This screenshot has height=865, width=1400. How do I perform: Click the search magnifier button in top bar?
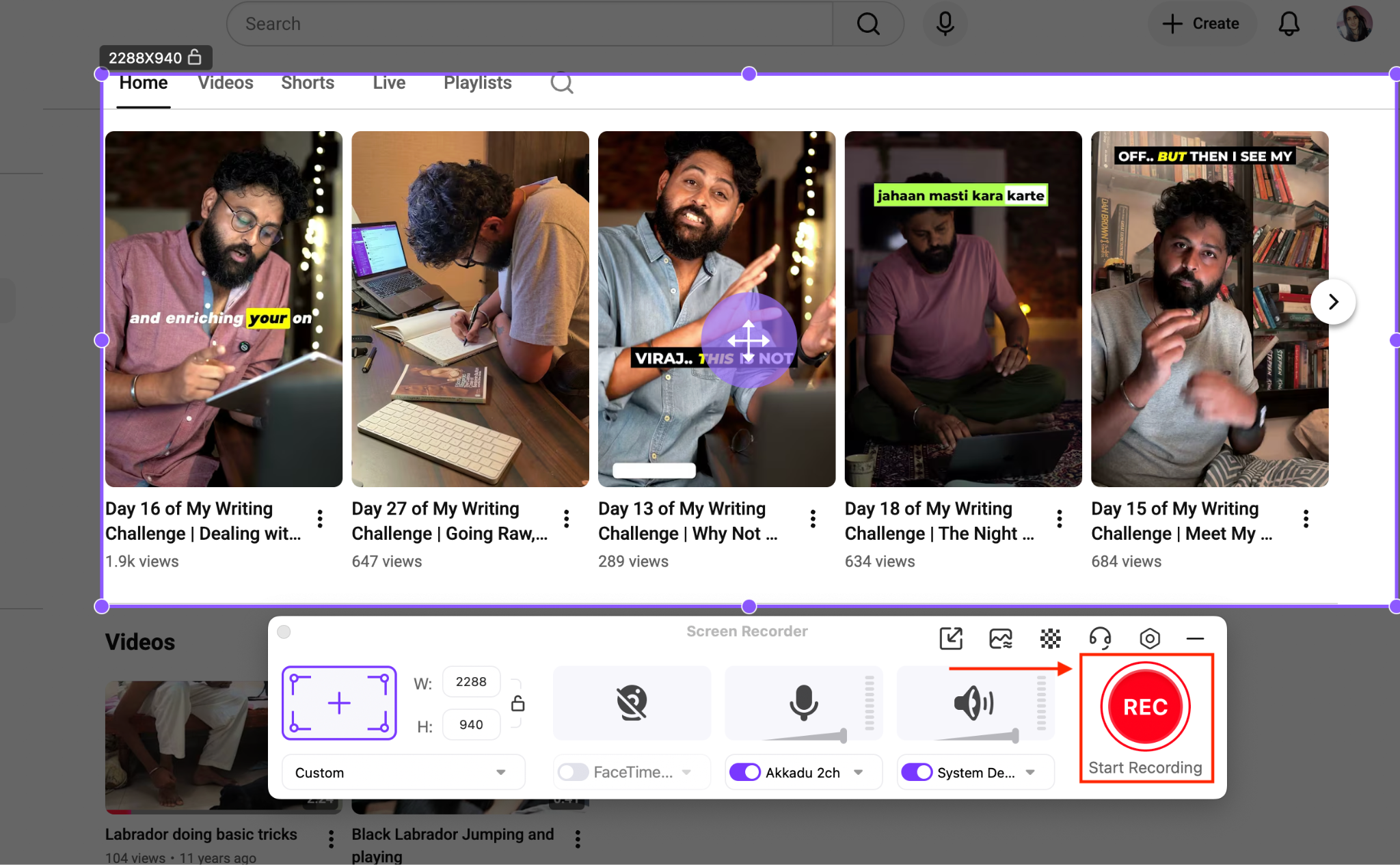click(868, 24)
